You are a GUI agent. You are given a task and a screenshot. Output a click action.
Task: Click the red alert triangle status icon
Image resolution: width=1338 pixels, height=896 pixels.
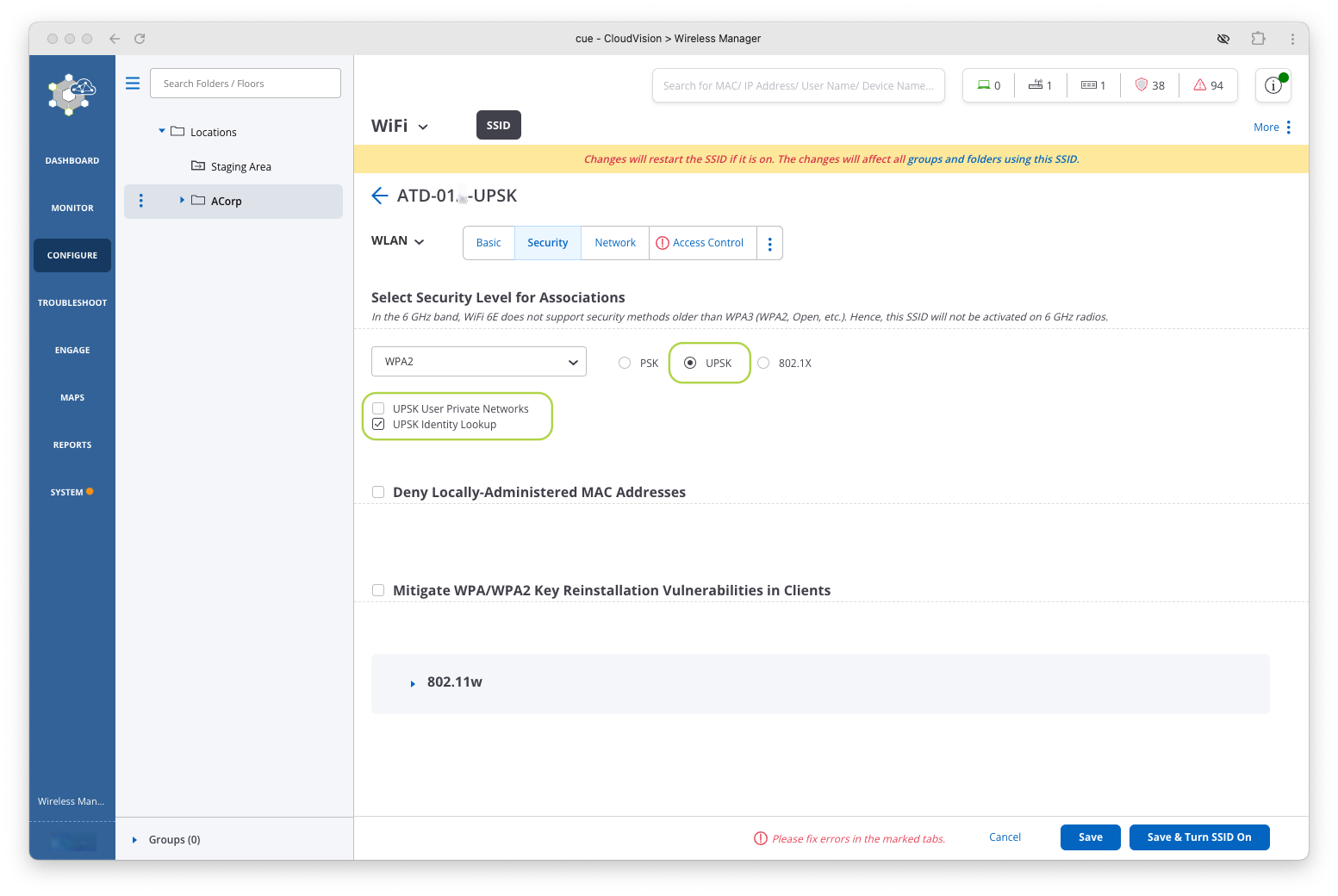tap(1199, 85)
